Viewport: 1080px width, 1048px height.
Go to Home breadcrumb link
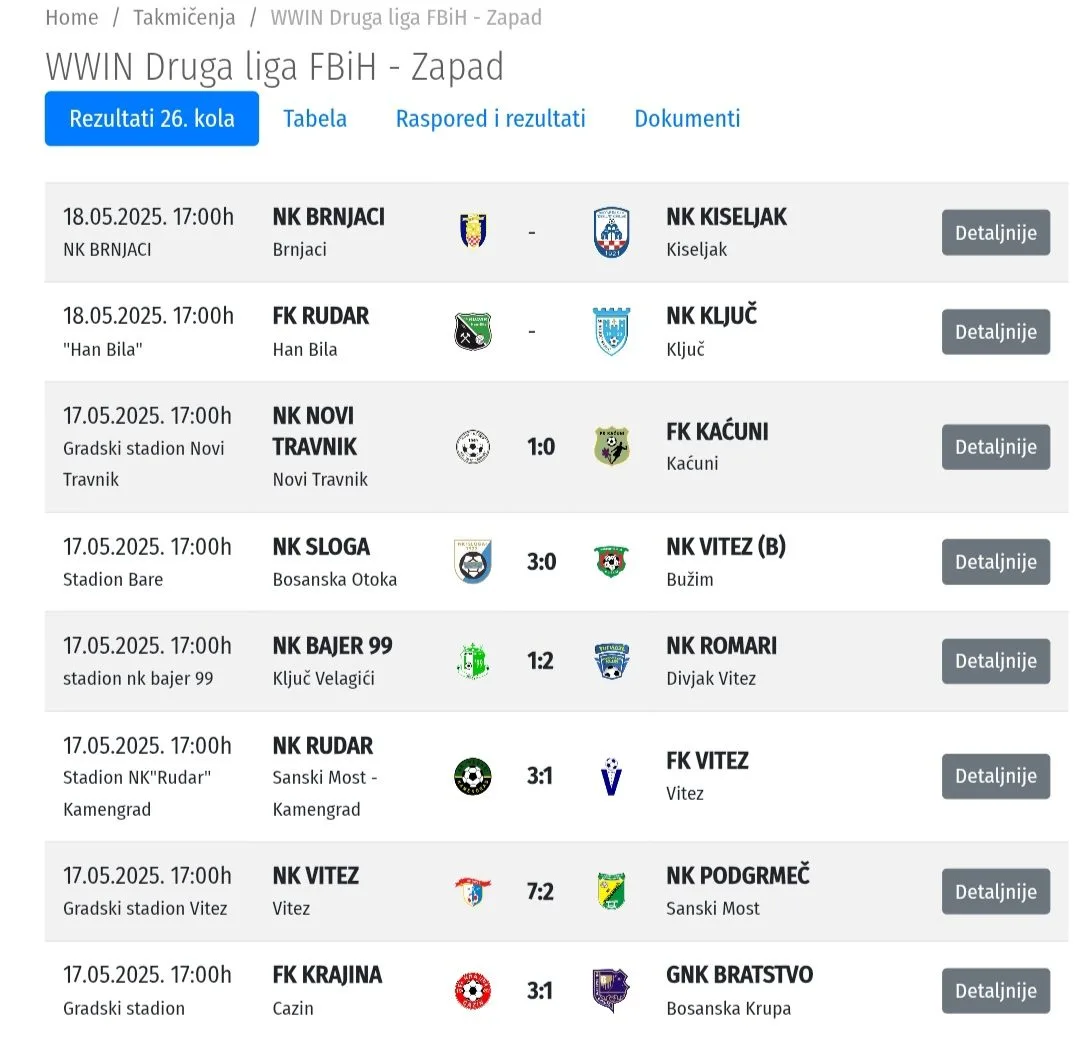(x=72, y=17)
